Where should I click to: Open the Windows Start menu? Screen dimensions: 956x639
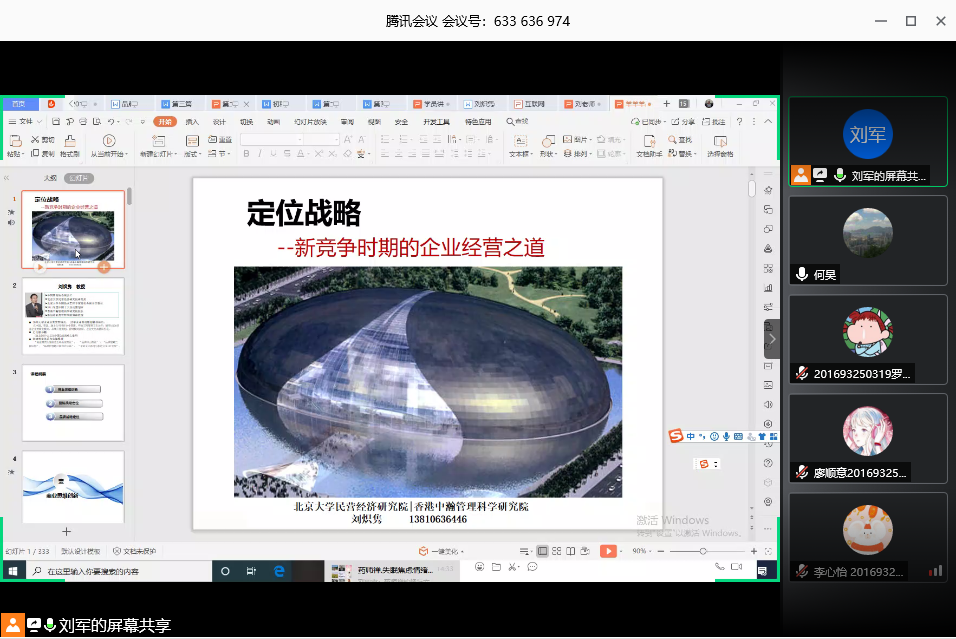pyautogui.click(x=14, y=571)
